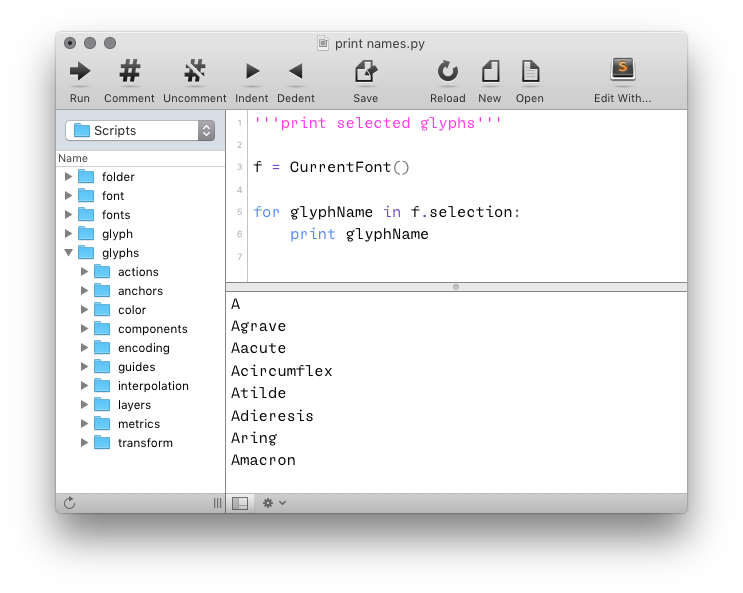The height and width of the screenshot is (593, 743).
Task: Click 'Adieresis' in the output
Action: point(272,416)
